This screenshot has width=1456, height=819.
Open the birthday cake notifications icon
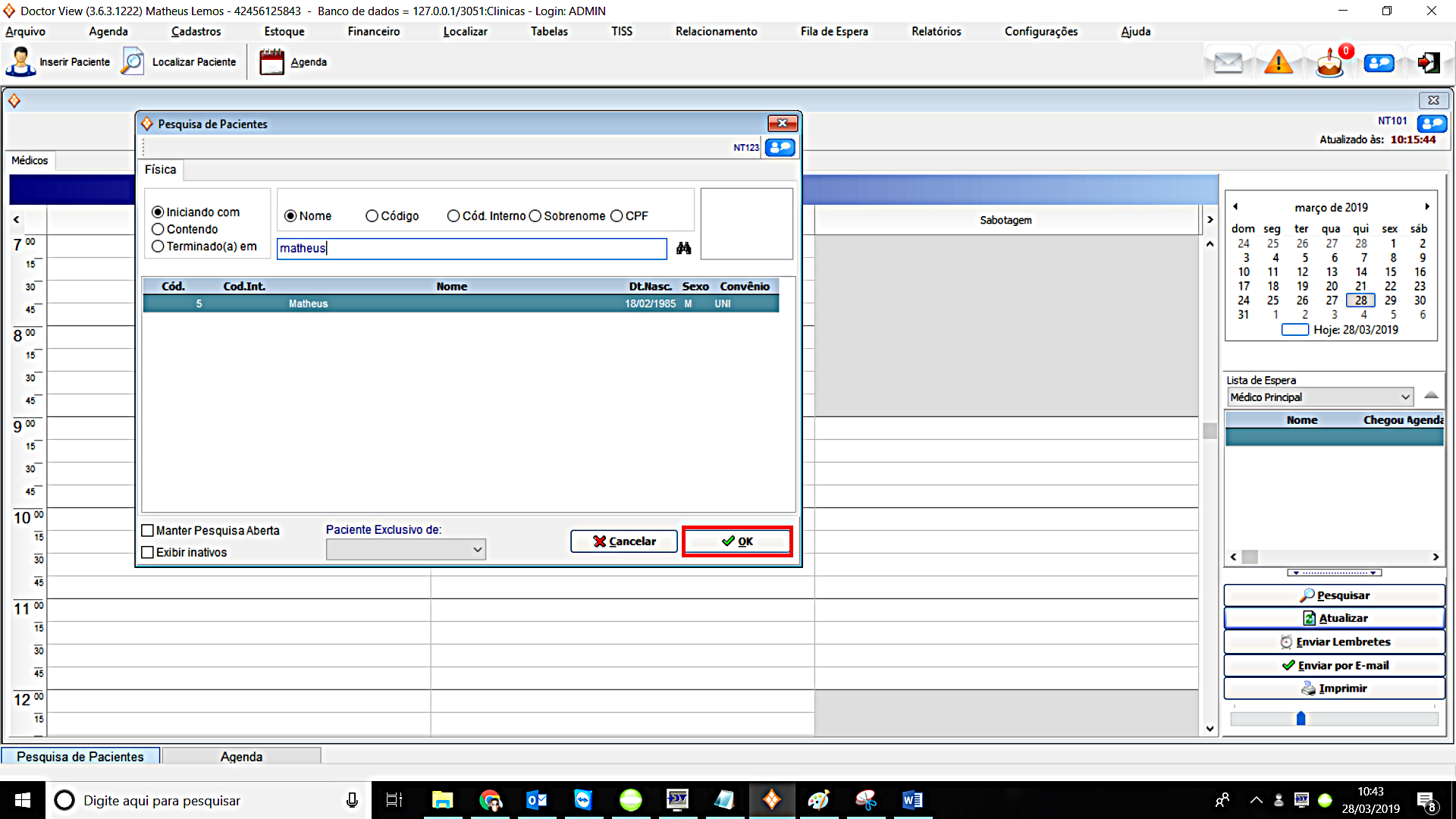1329,63
